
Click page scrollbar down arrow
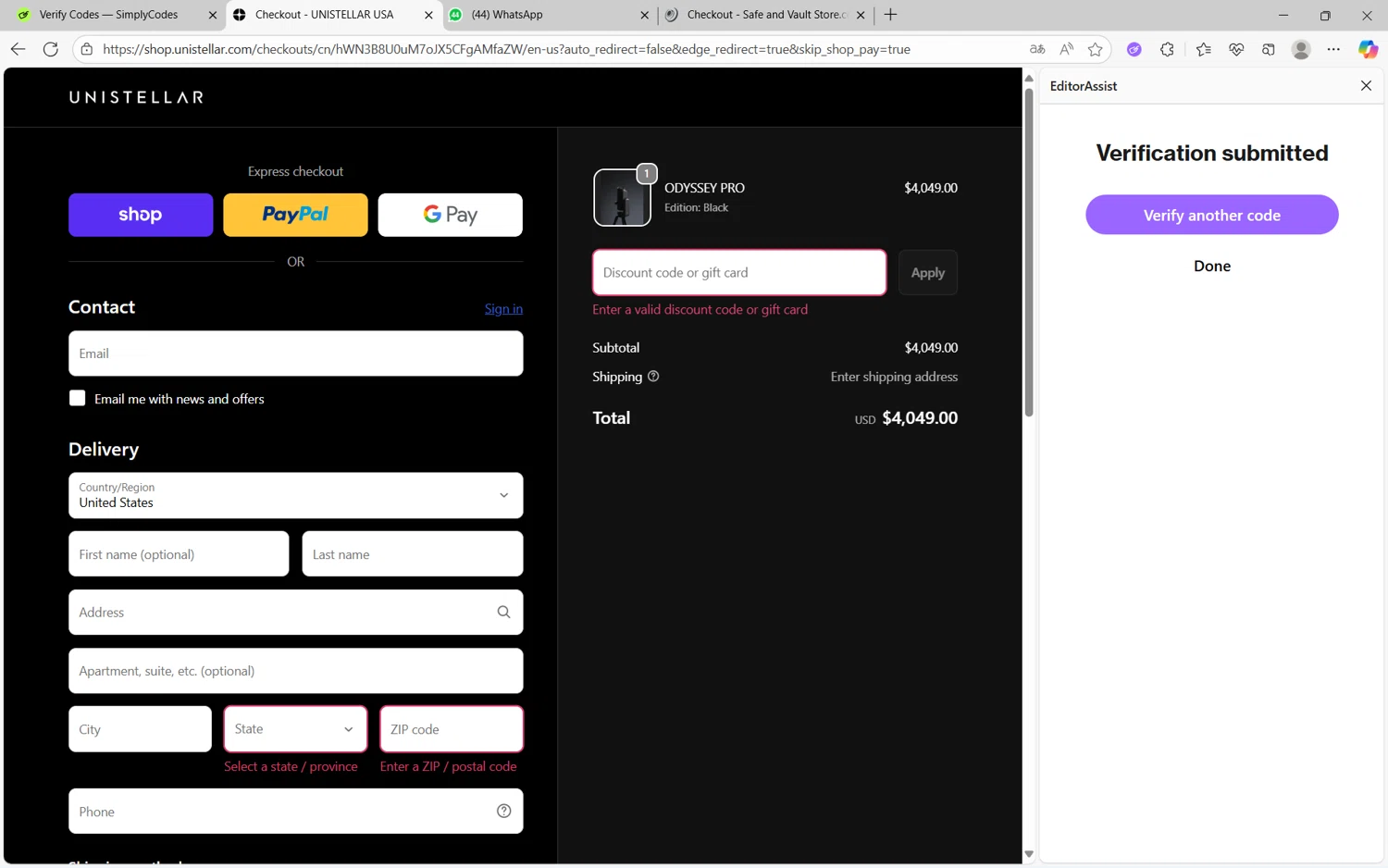point(1029,854)
